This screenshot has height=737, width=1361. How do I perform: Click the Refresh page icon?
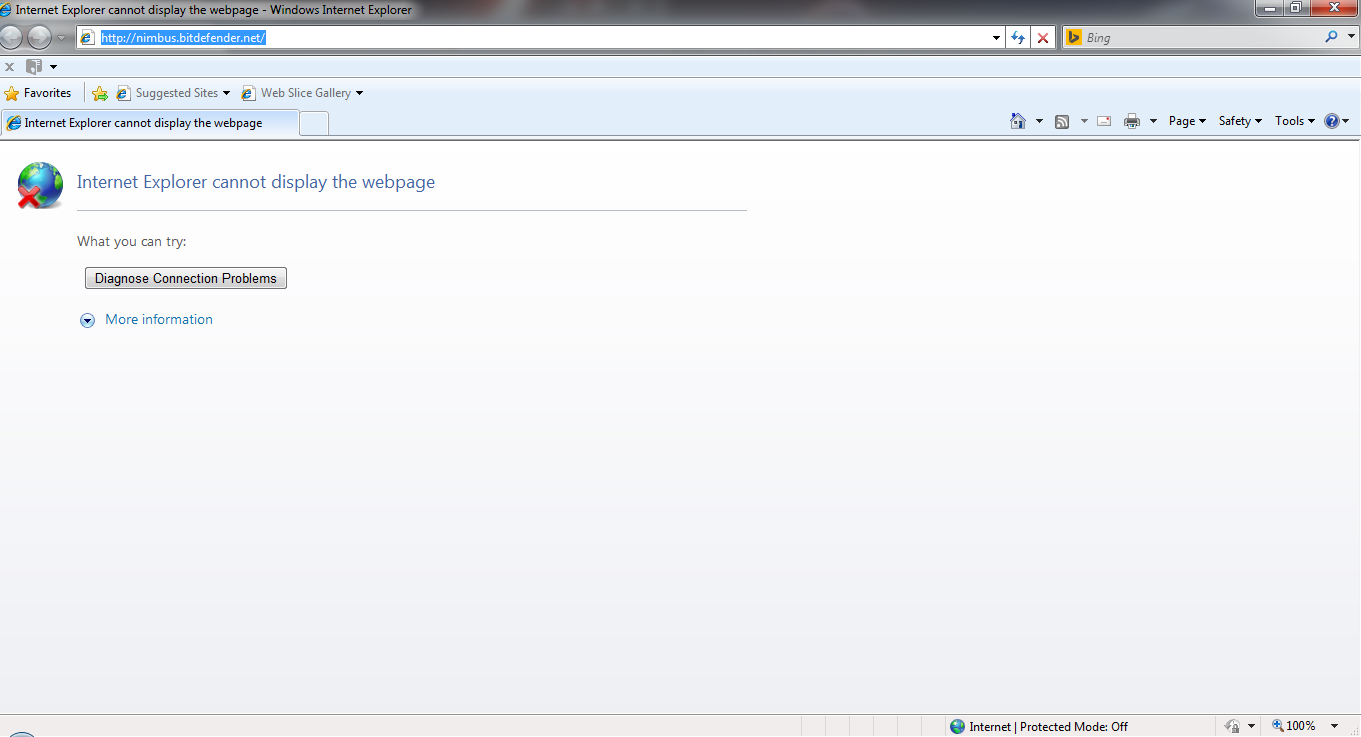(1018, 38)
